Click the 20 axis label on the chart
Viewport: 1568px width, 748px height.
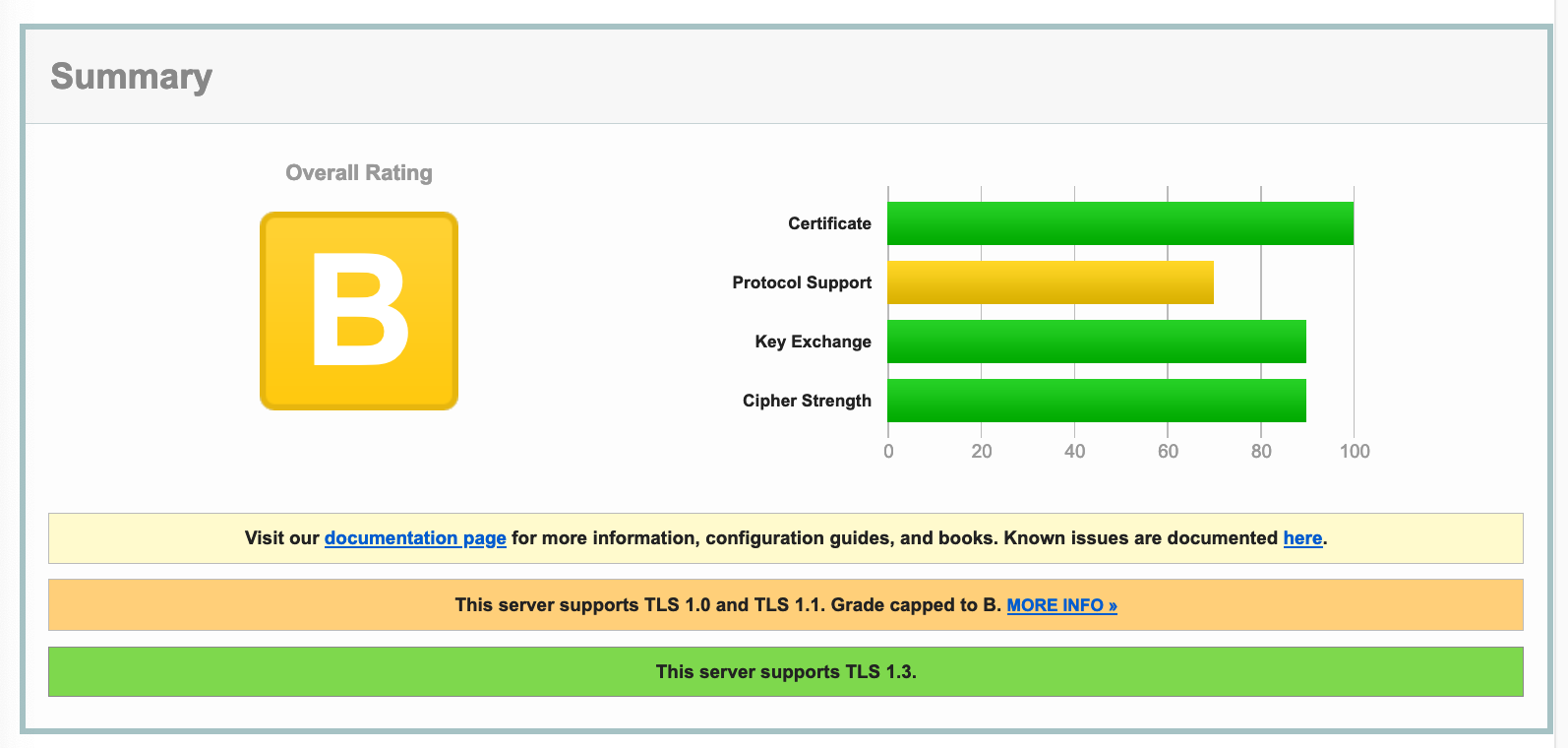(x=982, y=452)
